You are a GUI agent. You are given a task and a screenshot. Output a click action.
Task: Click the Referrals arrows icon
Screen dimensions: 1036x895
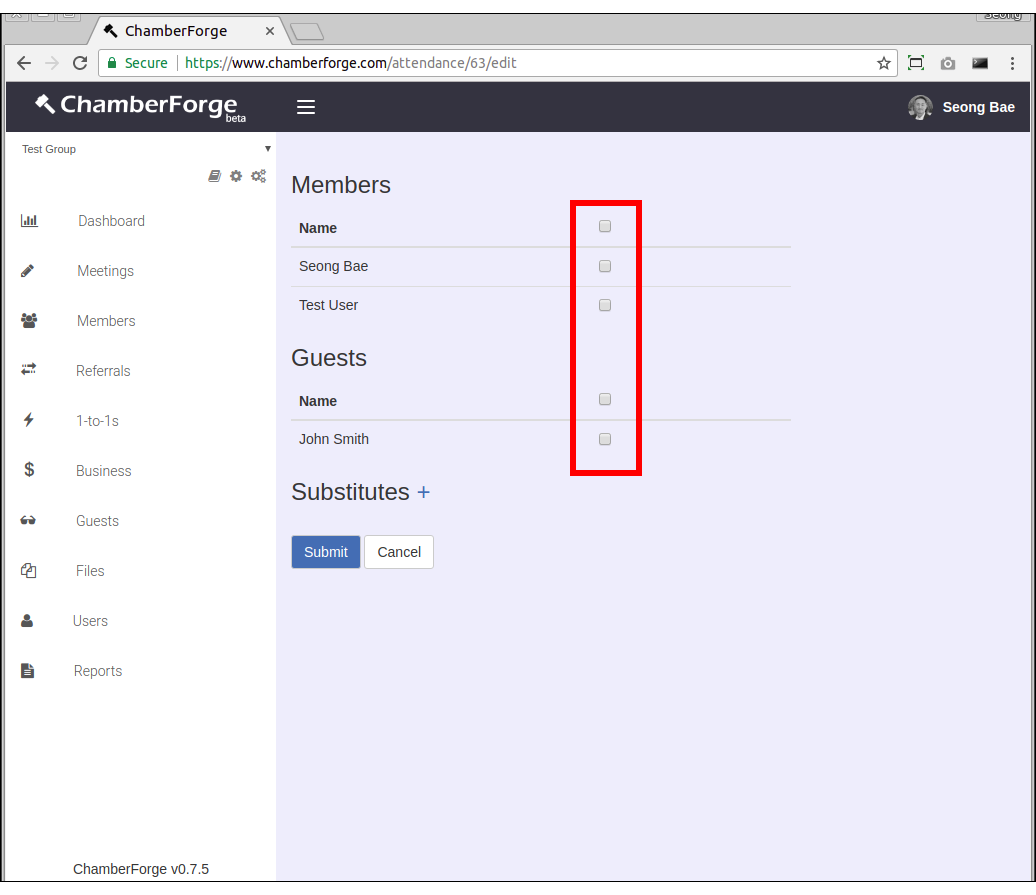pyautogui.click(x=28, y=370)
